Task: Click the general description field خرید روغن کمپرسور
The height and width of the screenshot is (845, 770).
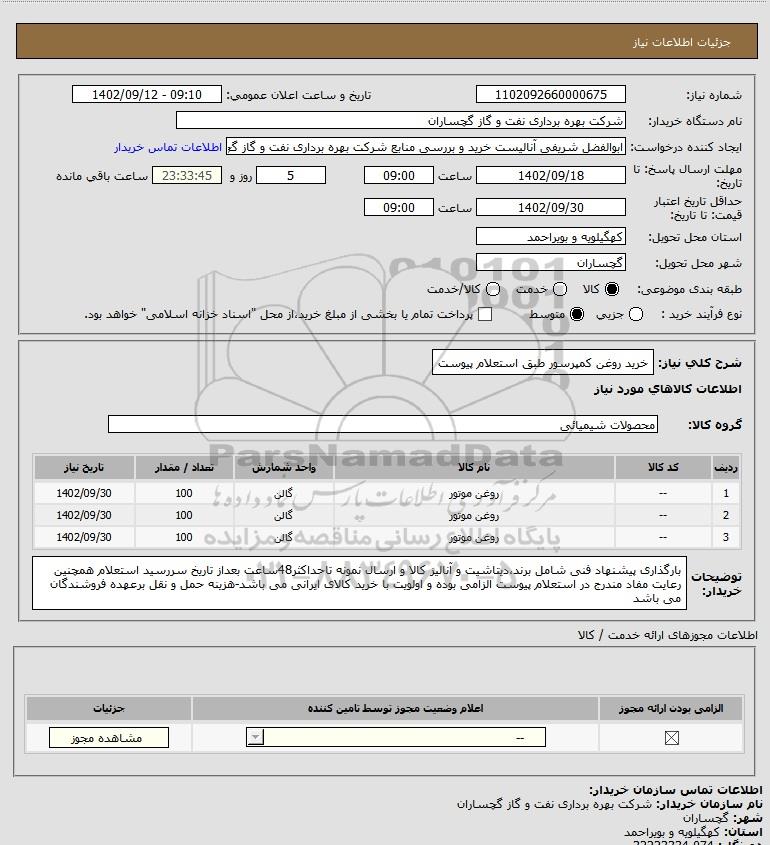Action: click(x=543, y=363)
